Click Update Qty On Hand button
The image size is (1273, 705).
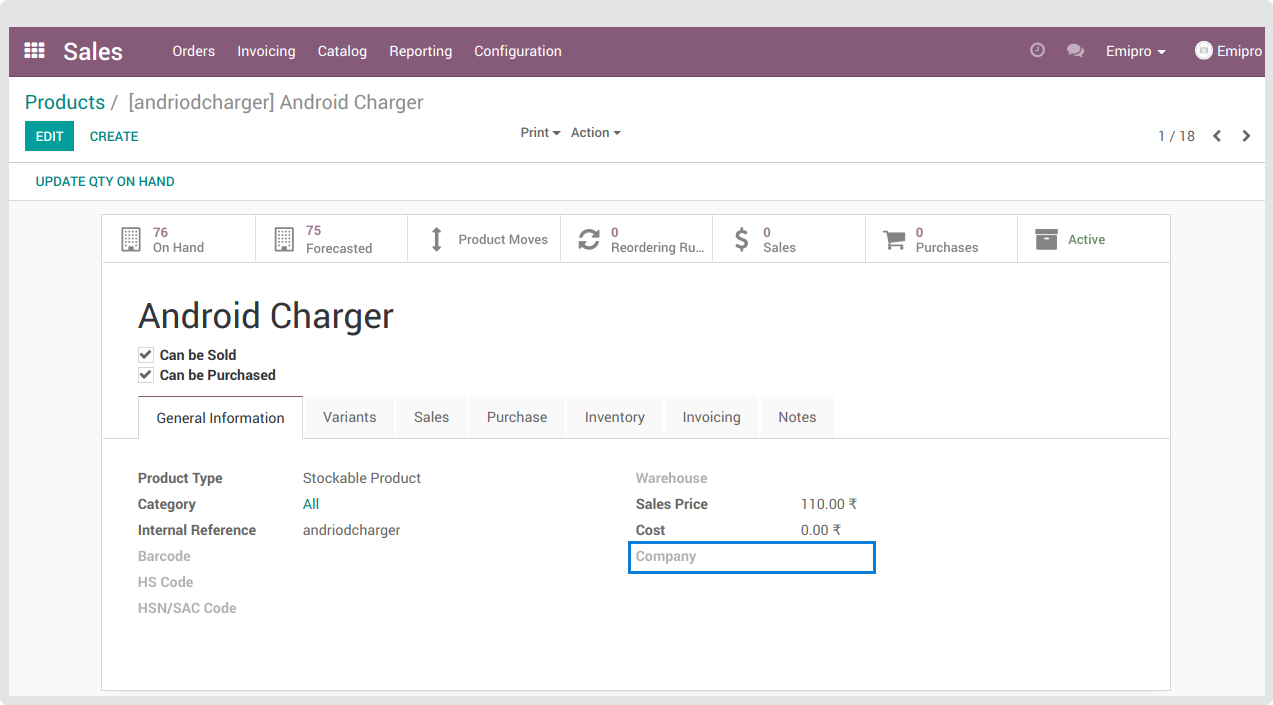coord(105,181)
